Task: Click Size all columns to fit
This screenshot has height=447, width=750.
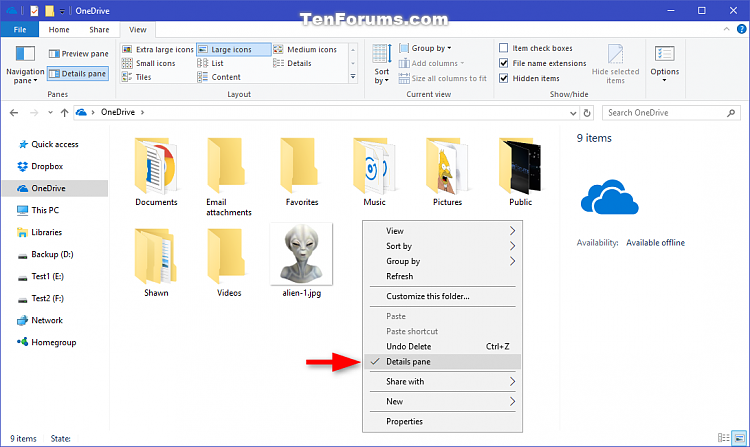Action: click(x=442, y=78)
